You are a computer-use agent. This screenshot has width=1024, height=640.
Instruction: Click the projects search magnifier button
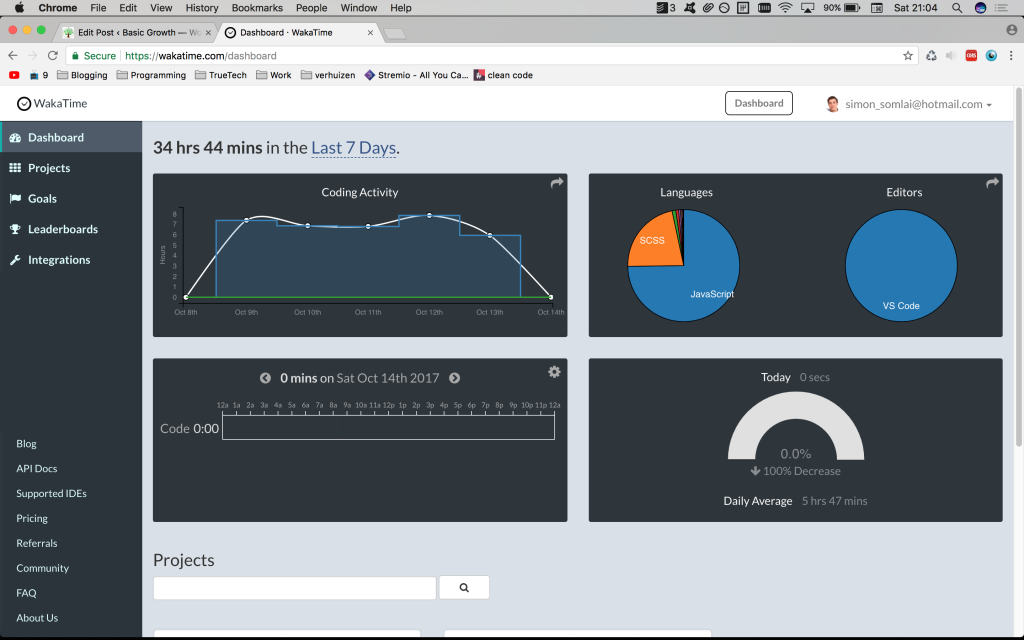[464, 588]
